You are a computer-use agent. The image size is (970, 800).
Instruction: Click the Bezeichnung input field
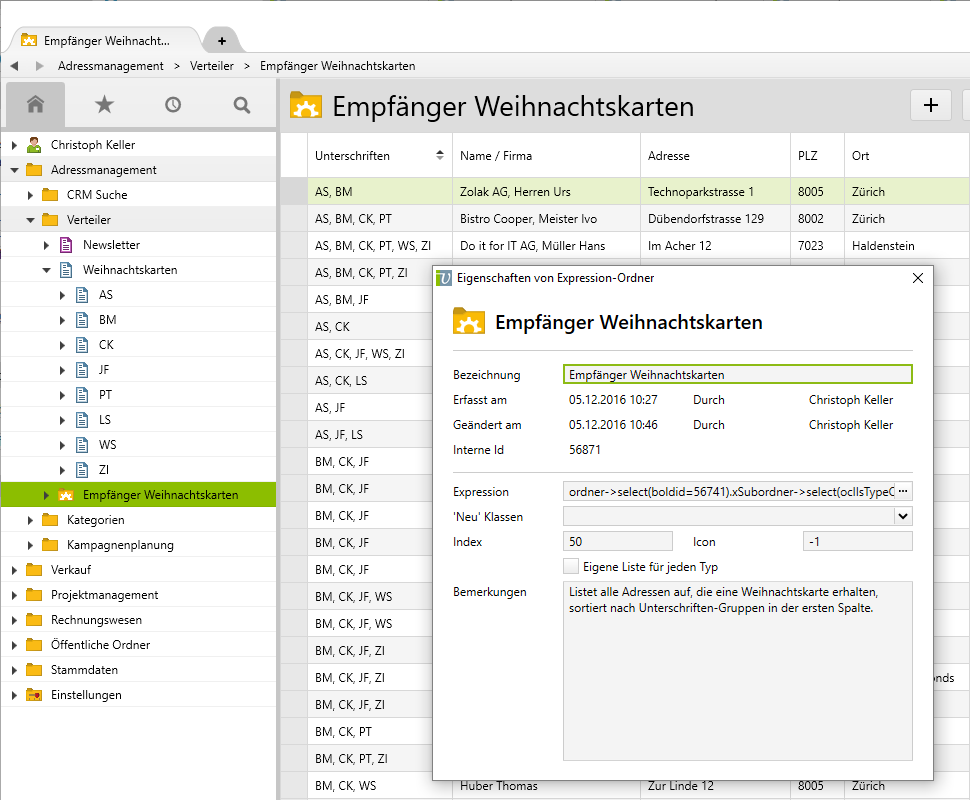(x=737, y=375)
